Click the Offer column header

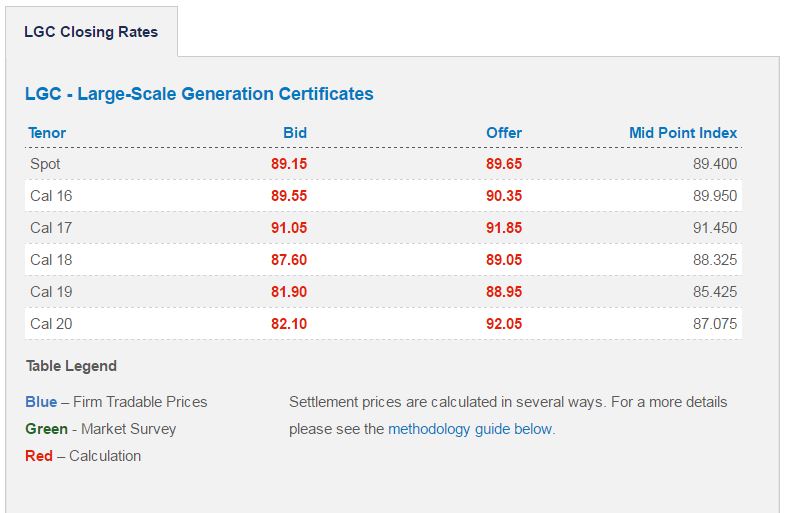tap(504, 133)
